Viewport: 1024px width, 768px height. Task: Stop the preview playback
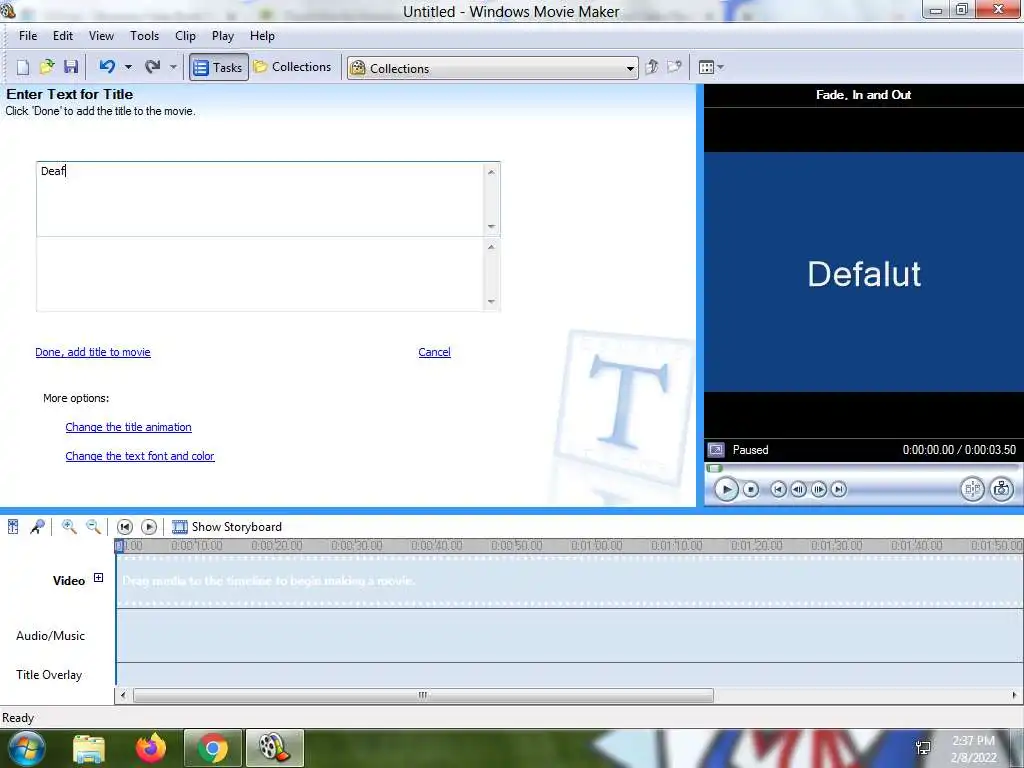[x=751, y=489]
